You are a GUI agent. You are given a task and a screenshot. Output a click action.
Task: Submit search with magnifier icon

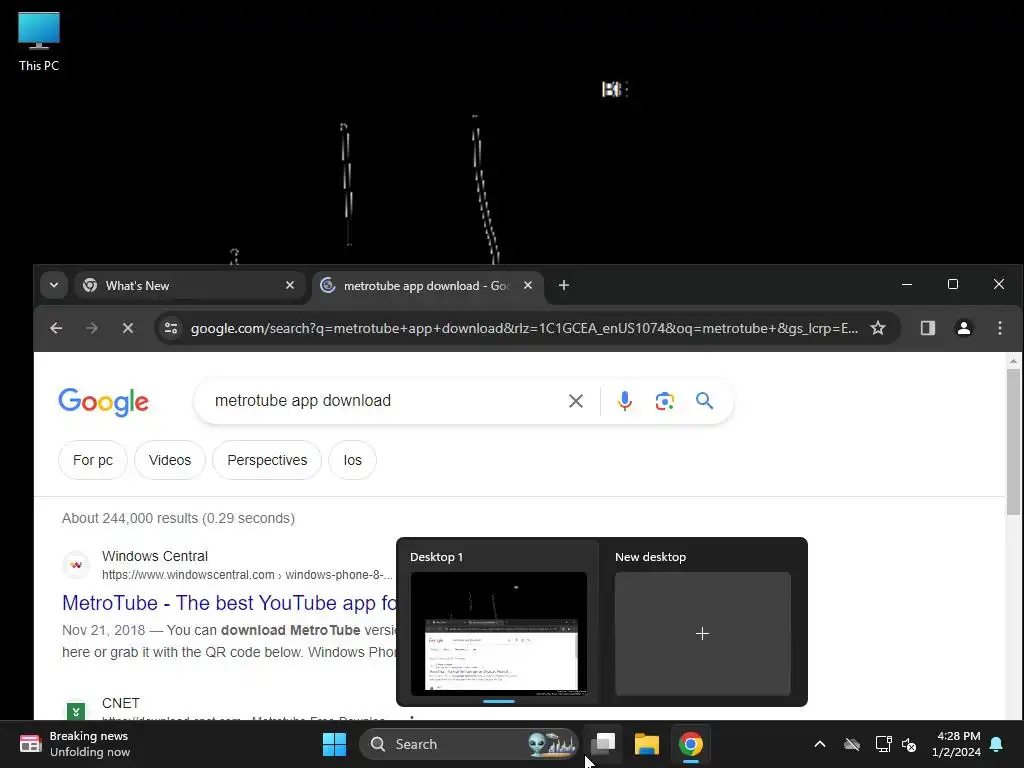704,401
